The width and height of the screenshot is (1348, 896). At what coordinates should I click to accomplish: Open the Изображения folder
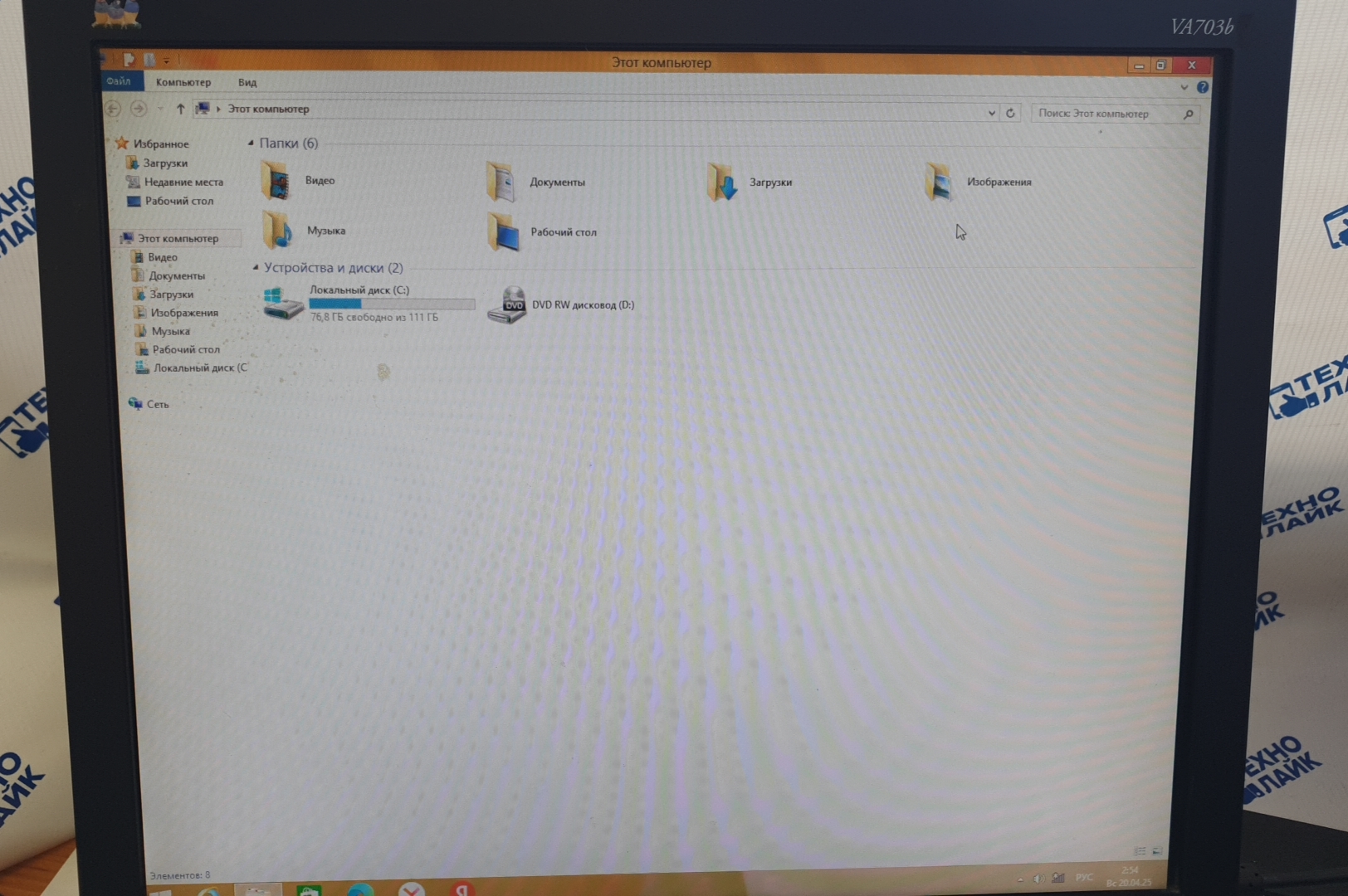939,183
